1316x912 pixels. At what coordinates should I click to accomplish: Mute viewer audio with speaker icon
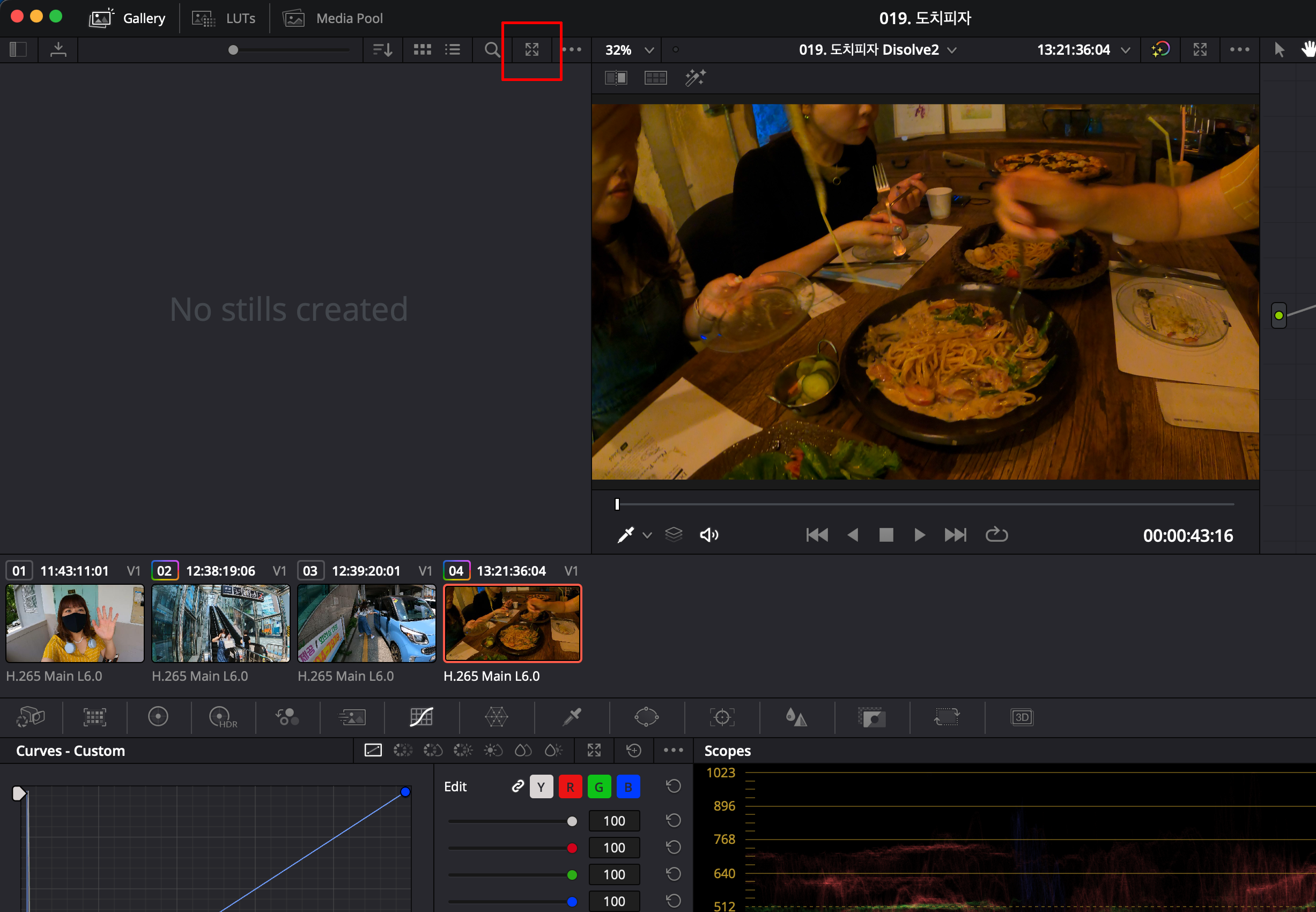coord(708,535)
